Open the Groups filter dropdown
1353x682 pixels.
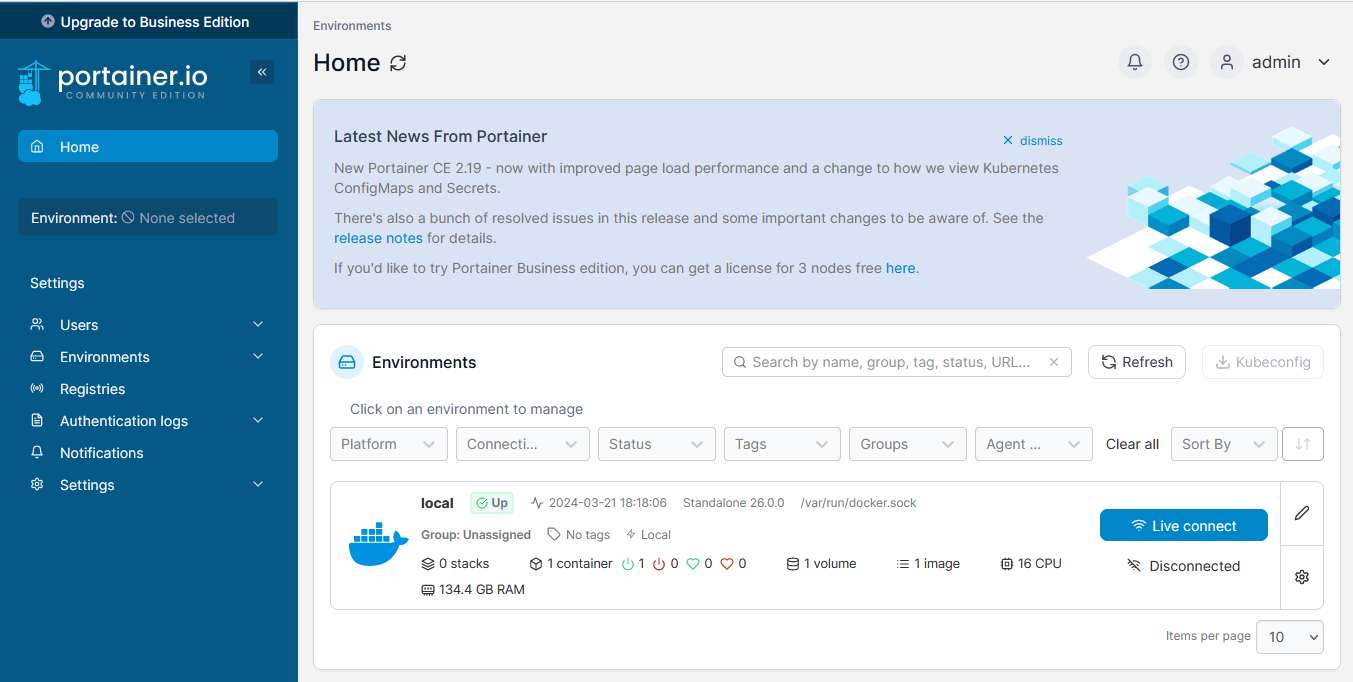point(907,444)
